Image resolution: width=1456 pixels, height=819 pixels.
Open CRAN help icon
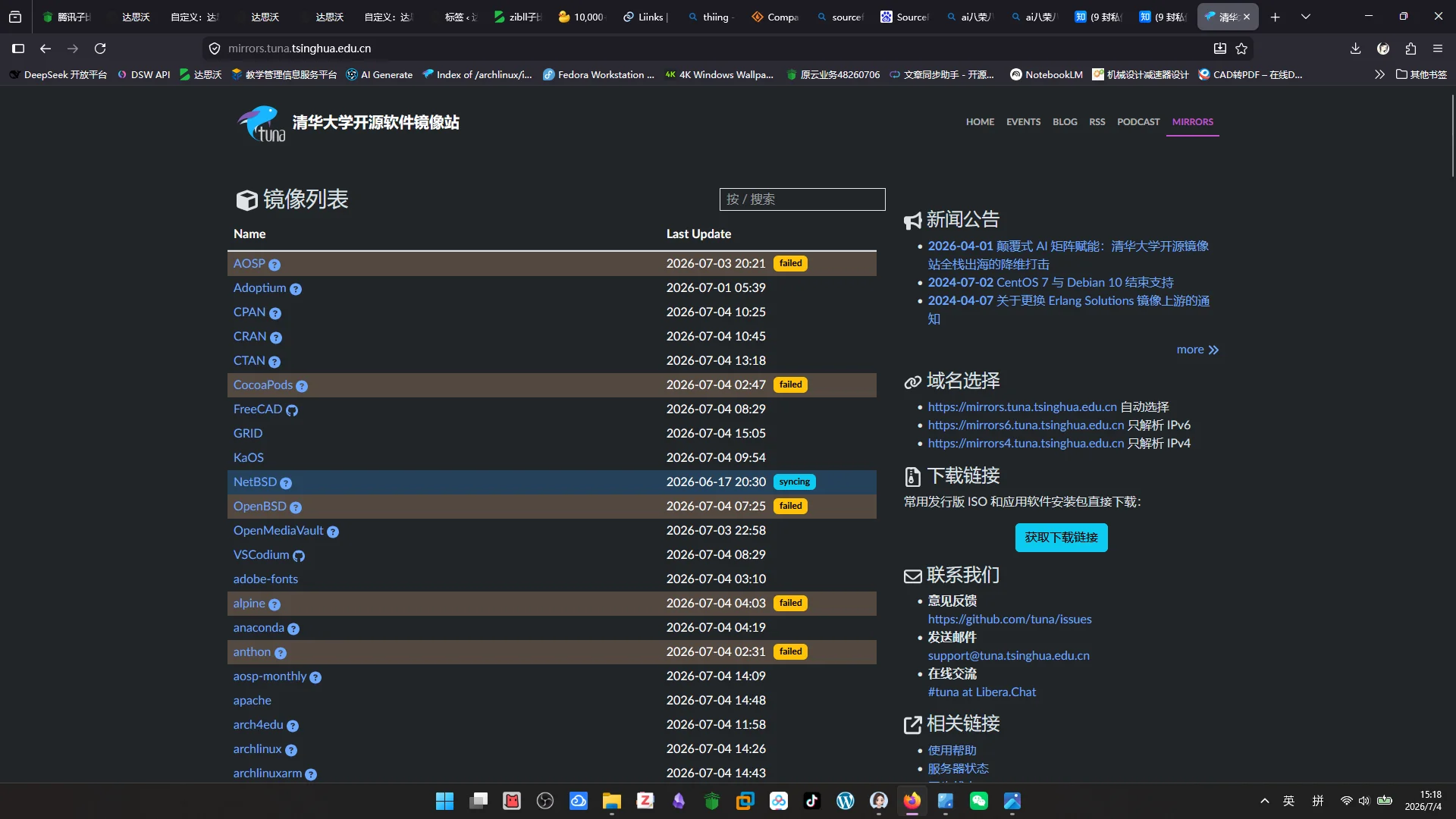click(276, 337)
